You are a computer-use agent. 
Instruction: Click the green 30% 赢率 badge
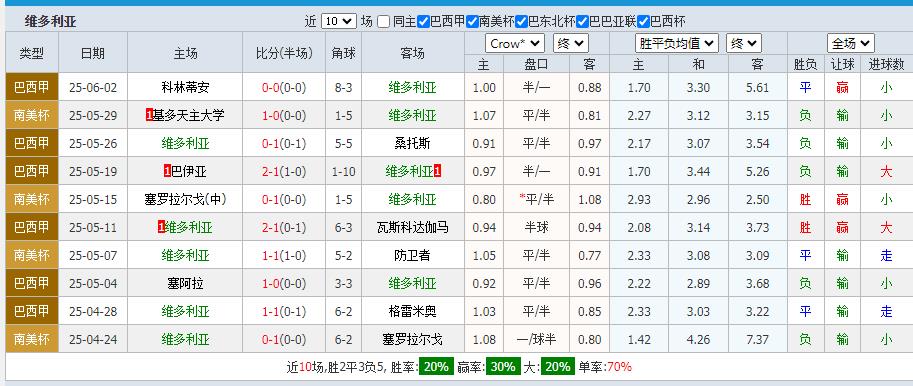(502, 367)
